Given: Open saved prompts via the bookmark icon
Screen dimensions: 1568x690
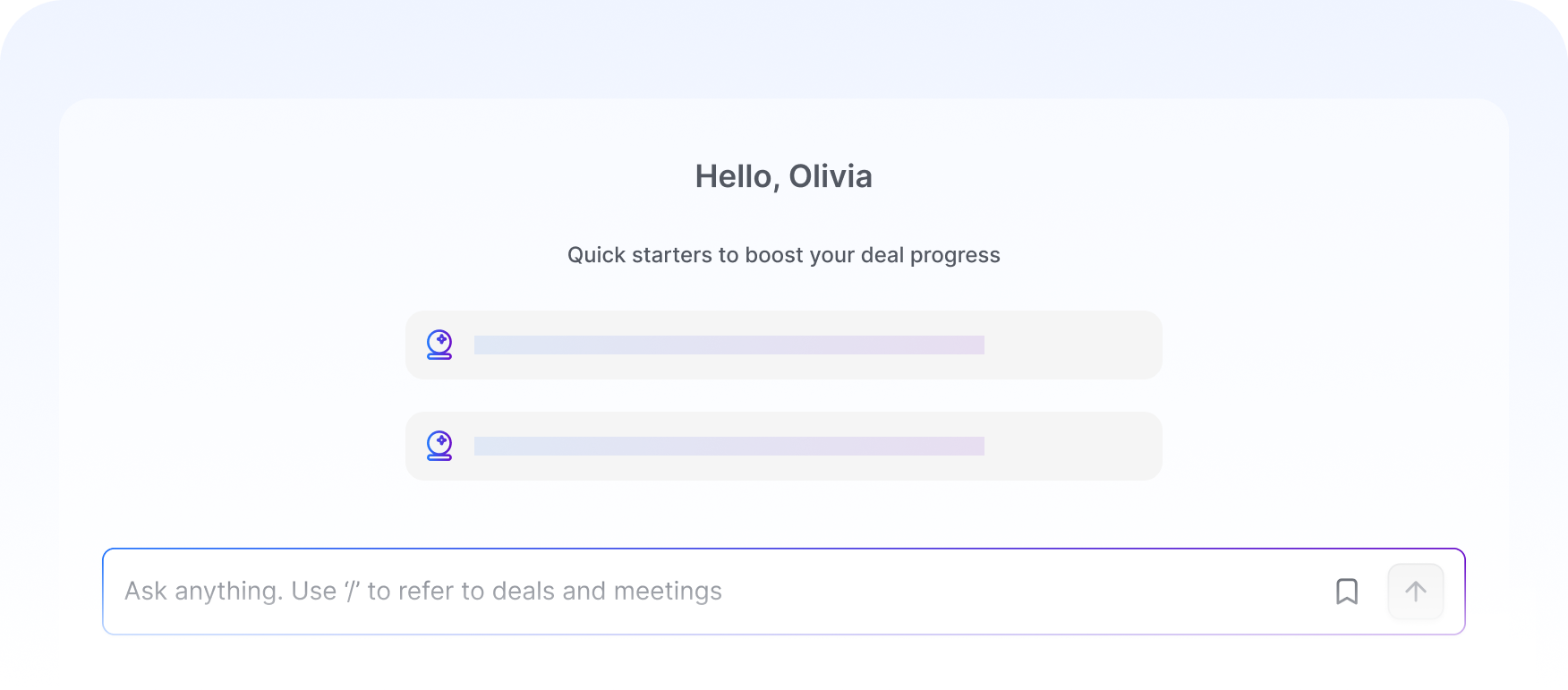Looking at the screenshot, I should [x=1347, y=592].
